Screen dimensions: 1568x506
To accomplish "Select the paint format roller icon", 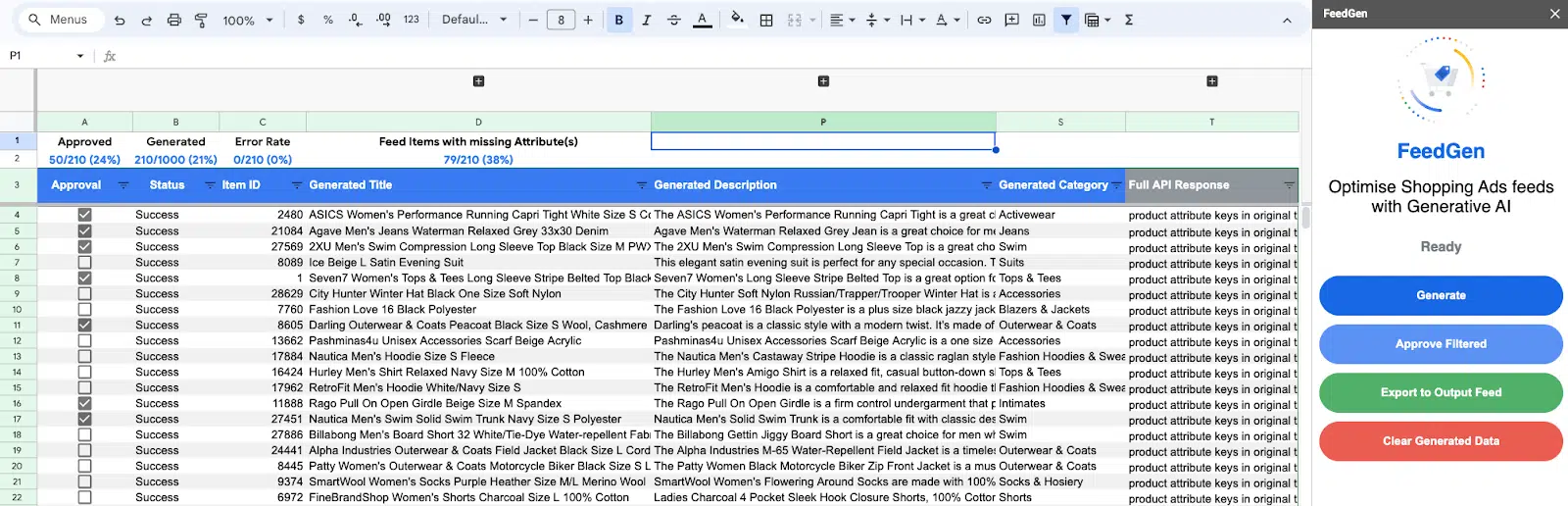I will (201, 20).
